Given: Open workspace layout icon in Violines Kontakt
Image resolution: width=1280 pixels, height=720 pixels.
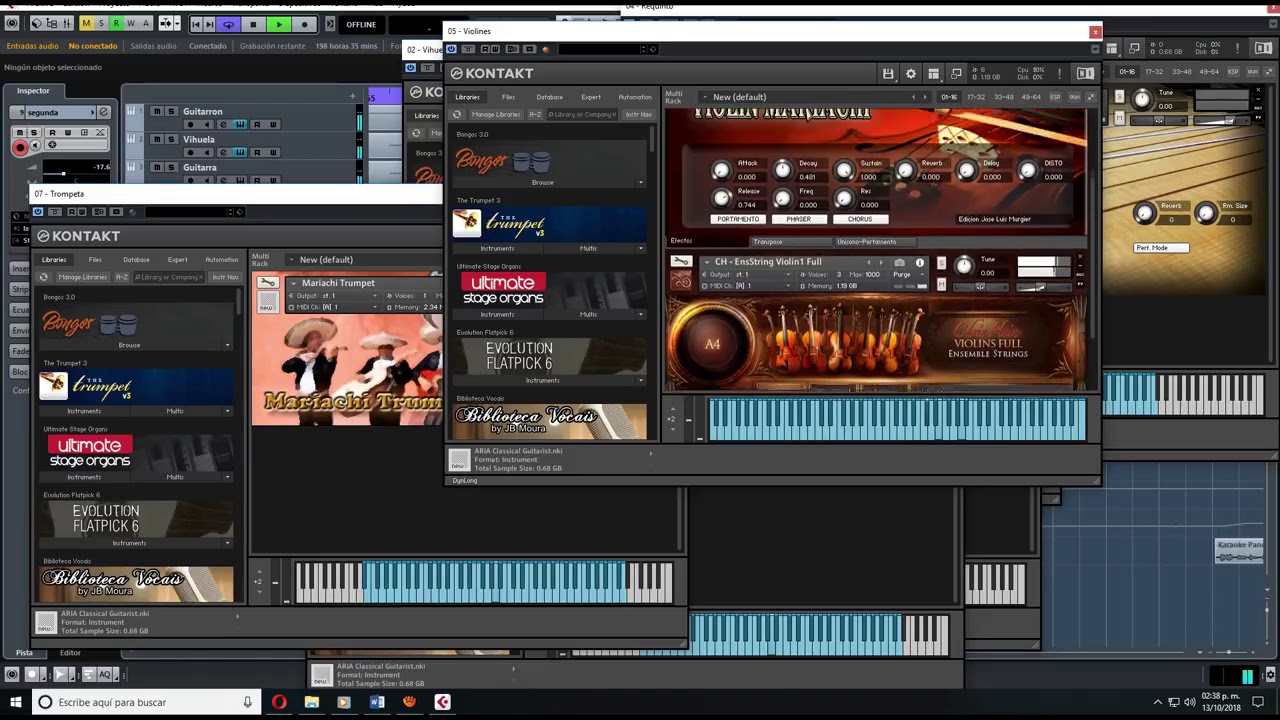Looking at the screenshot, I should pos(934,73).
